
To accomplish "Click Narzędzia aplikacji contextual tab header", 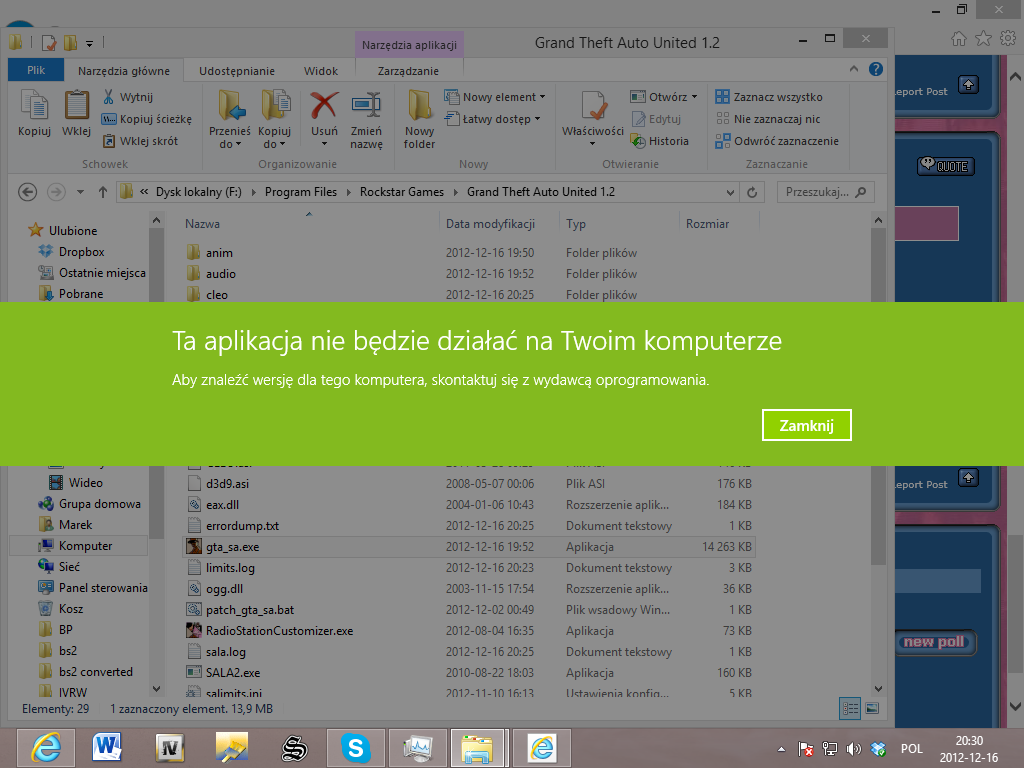I will click(x=409, y=45).
